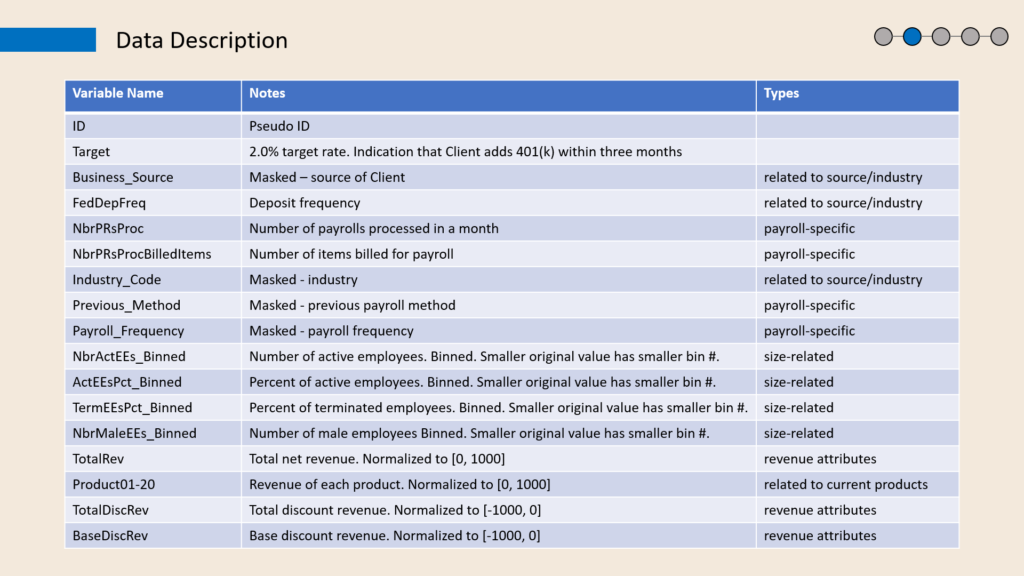Click the first gray progress dot
The image size is (1024, 576).
tap(883, 37)
